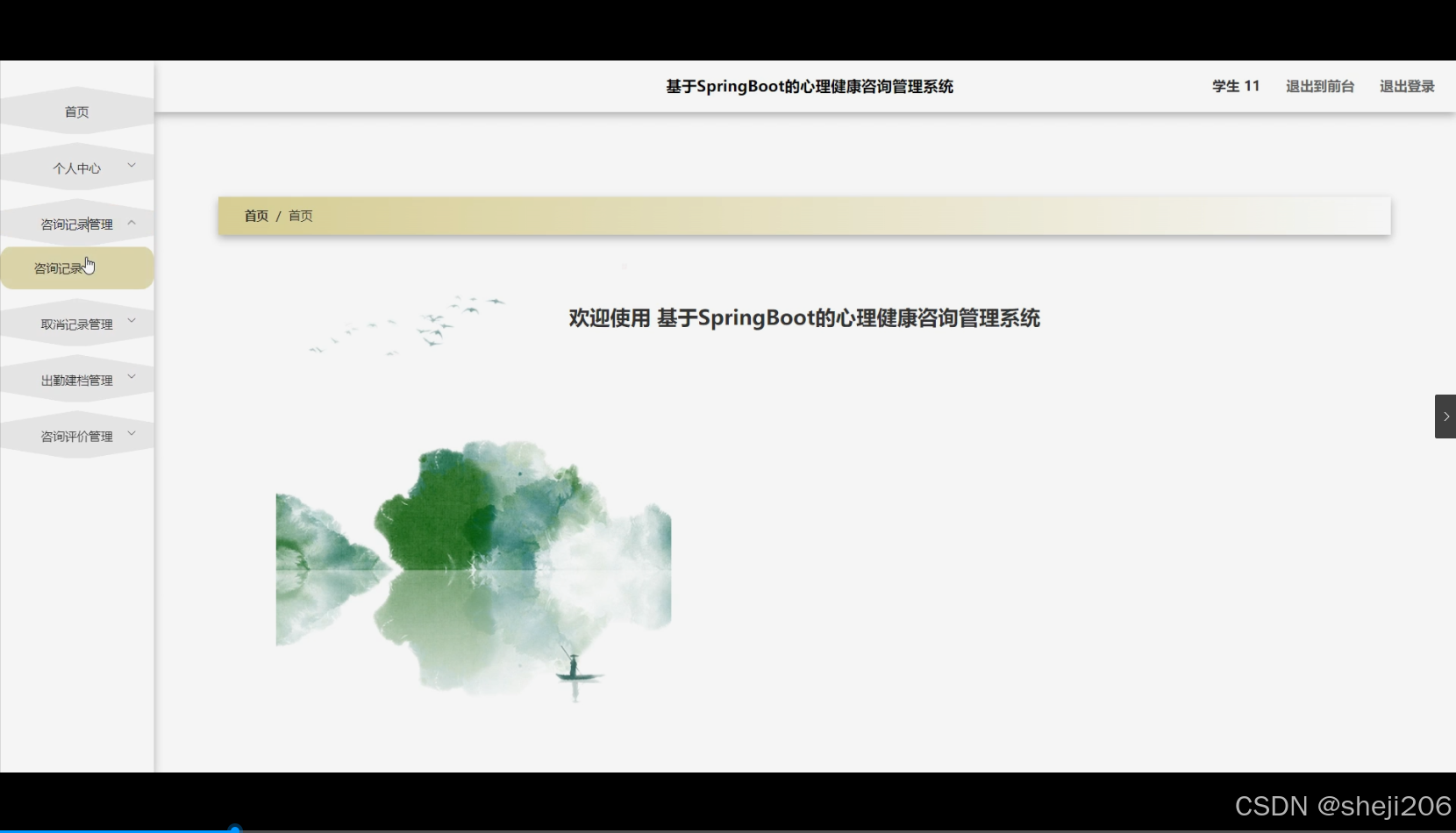Expand the 个人中心 section
1456x833 pixels.
pos(77,167)
